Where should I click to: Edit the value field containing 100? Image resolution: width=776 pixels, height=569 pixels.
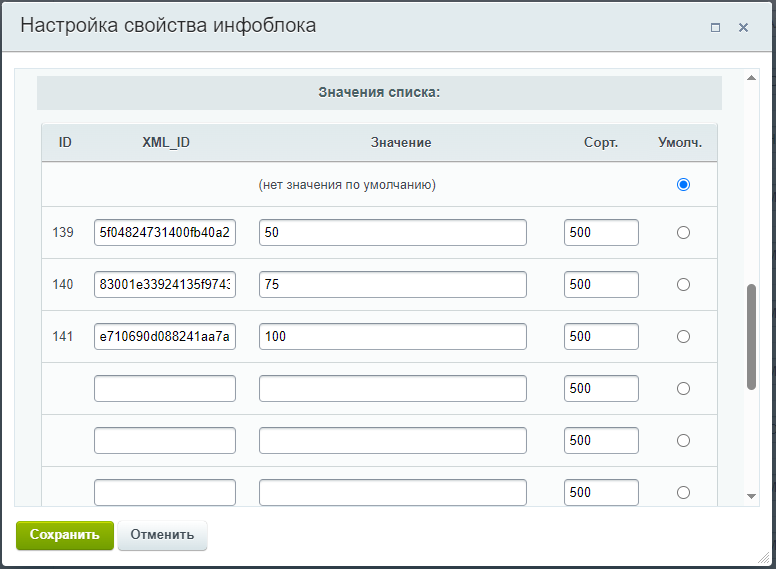click(392, 336)
